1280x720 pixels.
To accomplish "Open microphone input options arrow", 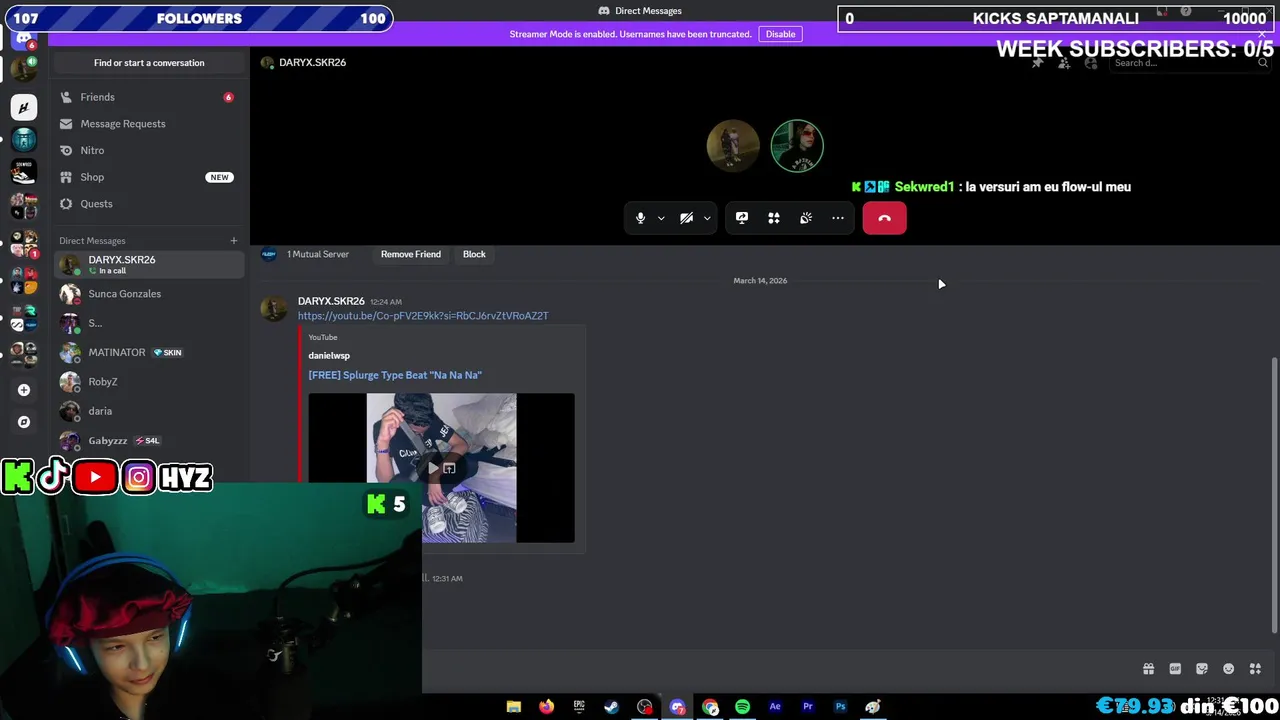I will pyautogui.click(x=661, y=218).
